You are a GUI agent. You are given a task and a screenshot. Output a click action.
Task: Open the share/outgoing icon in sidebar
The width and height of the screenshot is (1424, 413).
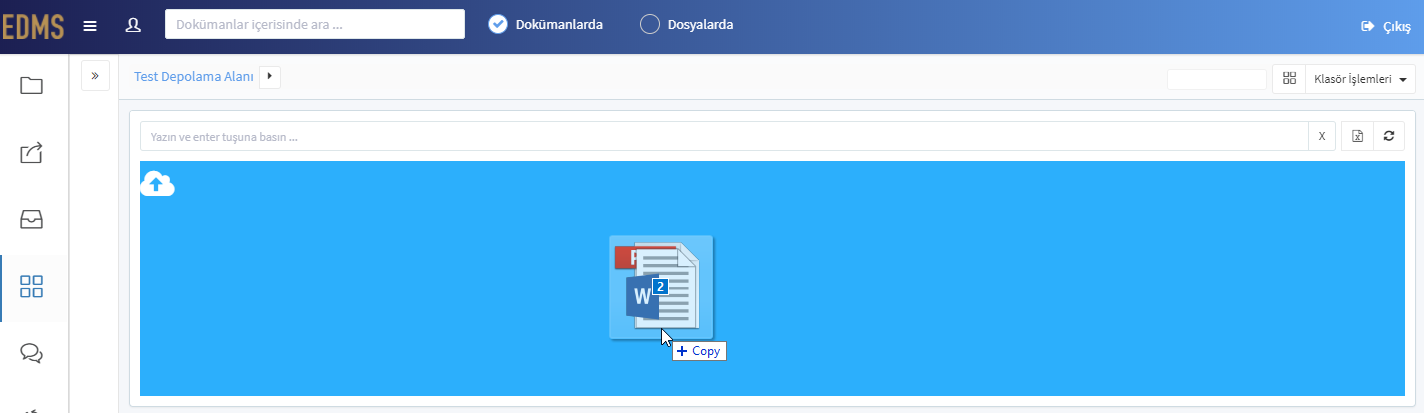[x=32, y=153]
